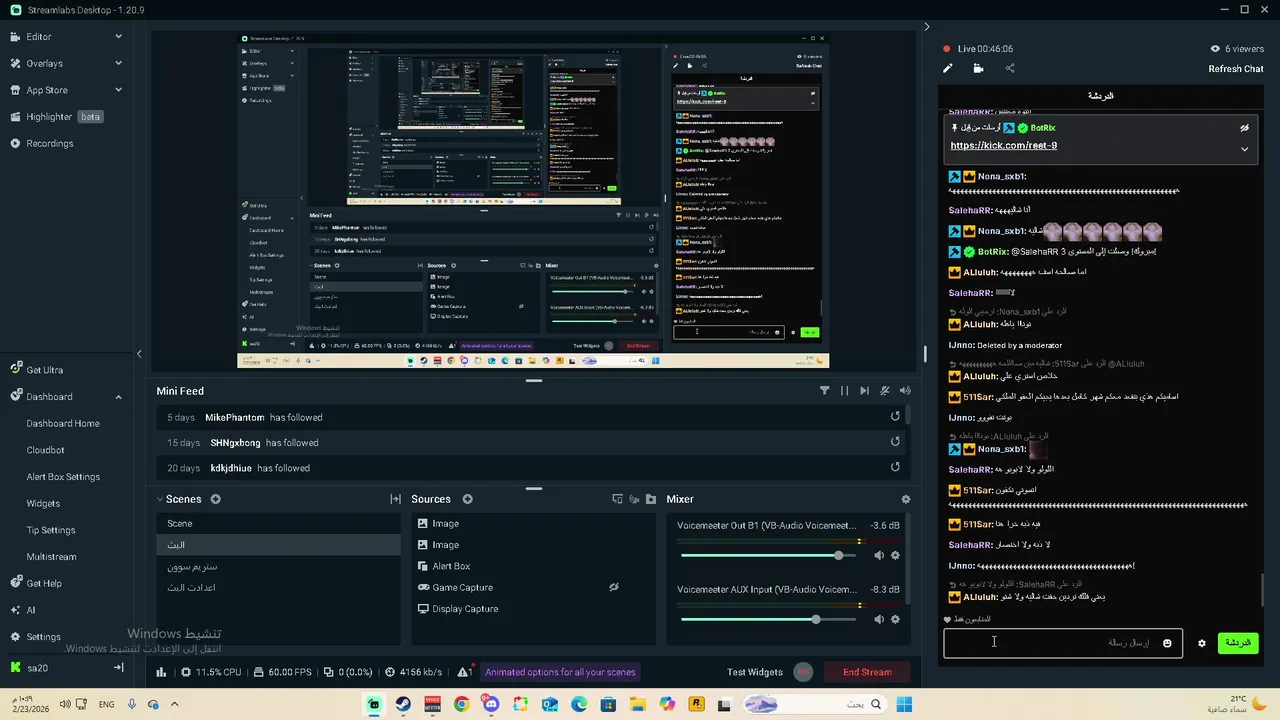This screenshot has width=1280, height=720.
Task: Collapse the chat panel with the top arrow
Action: (x=926, y=27)
